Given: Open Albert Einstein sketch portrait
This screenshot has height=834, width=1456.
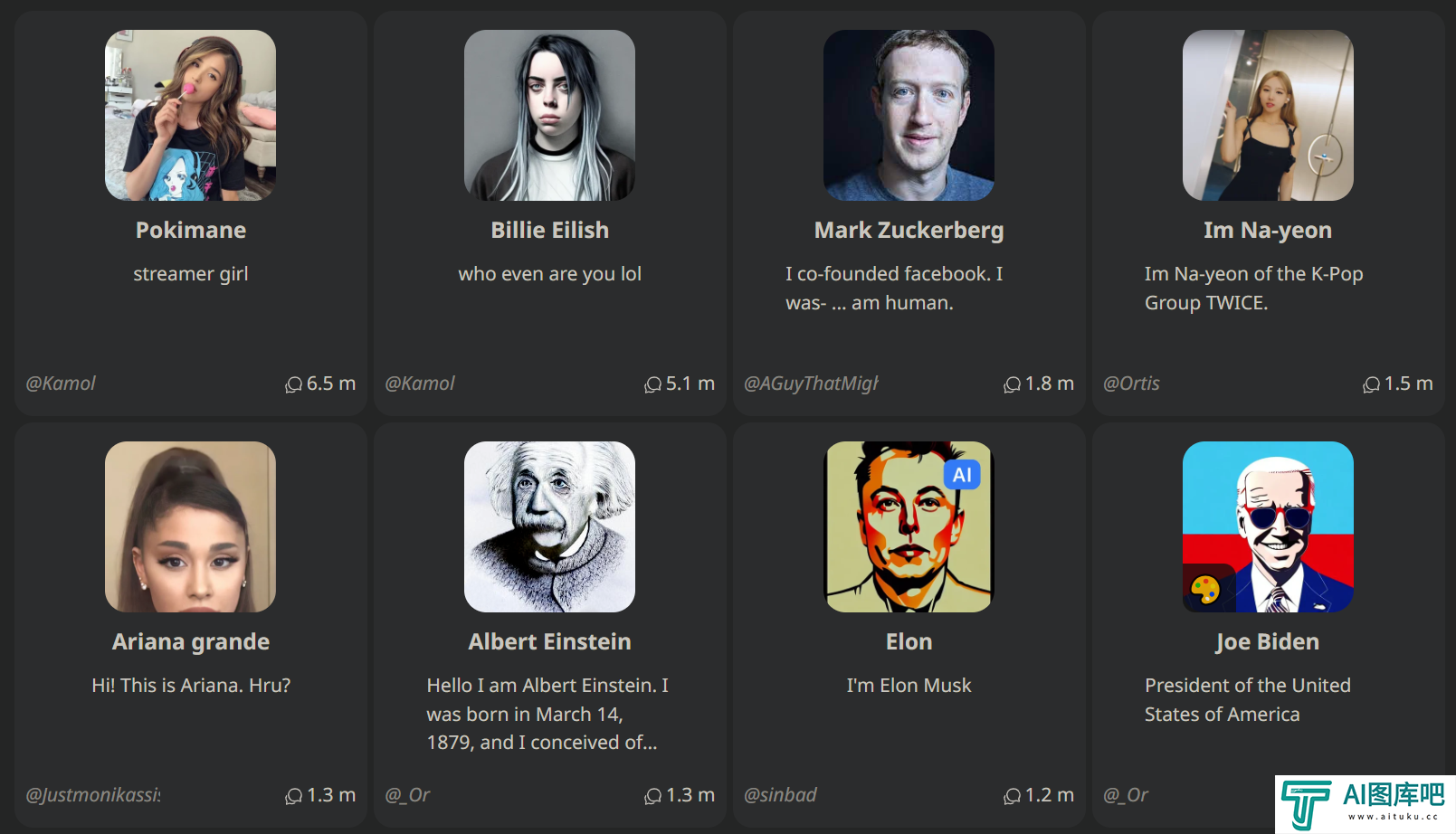Looking at the screenshot, I should coord(549,526).
